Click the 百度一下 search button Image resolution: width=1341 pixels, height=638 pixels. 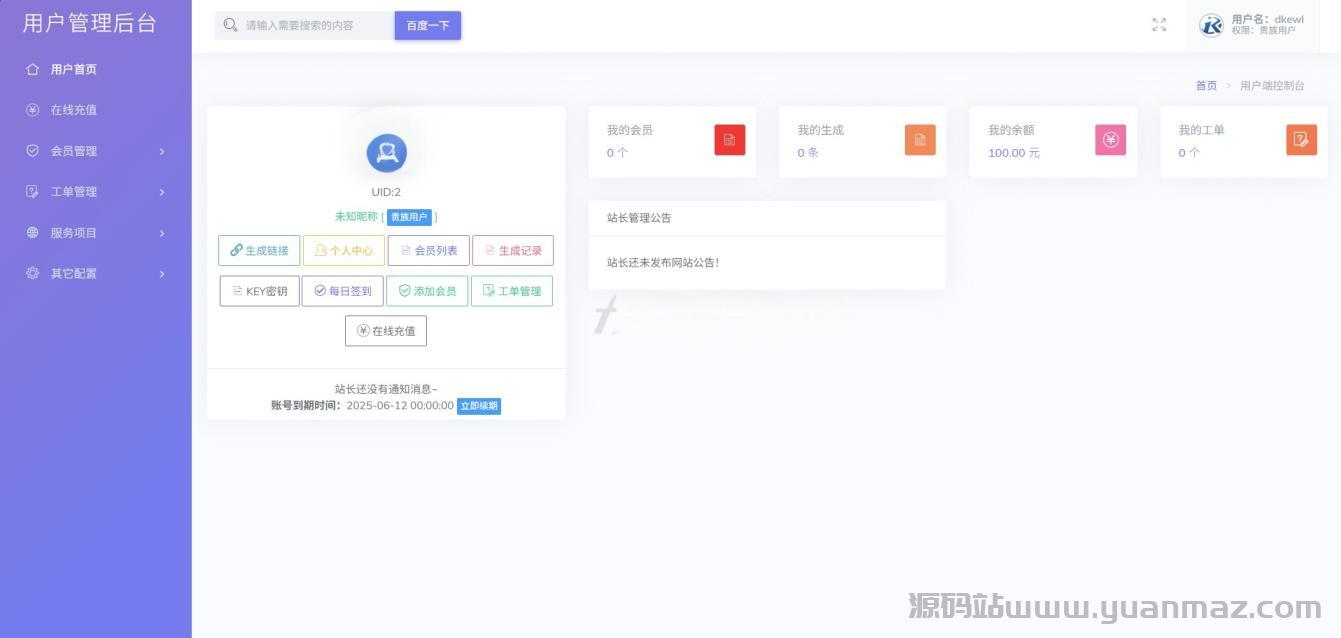[x=428, y=25]
